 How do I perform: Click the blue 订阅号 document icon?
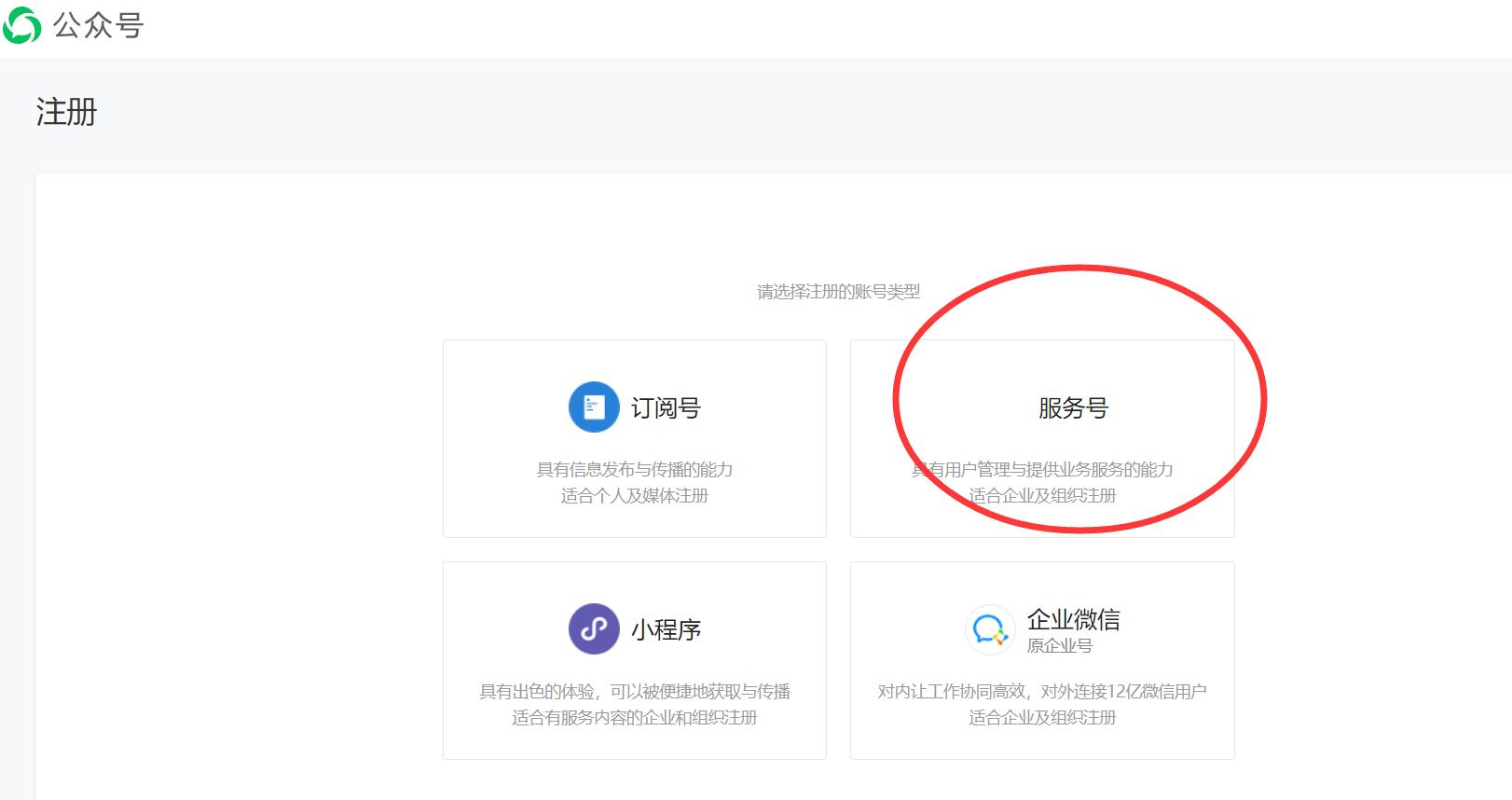pos(594,407)
